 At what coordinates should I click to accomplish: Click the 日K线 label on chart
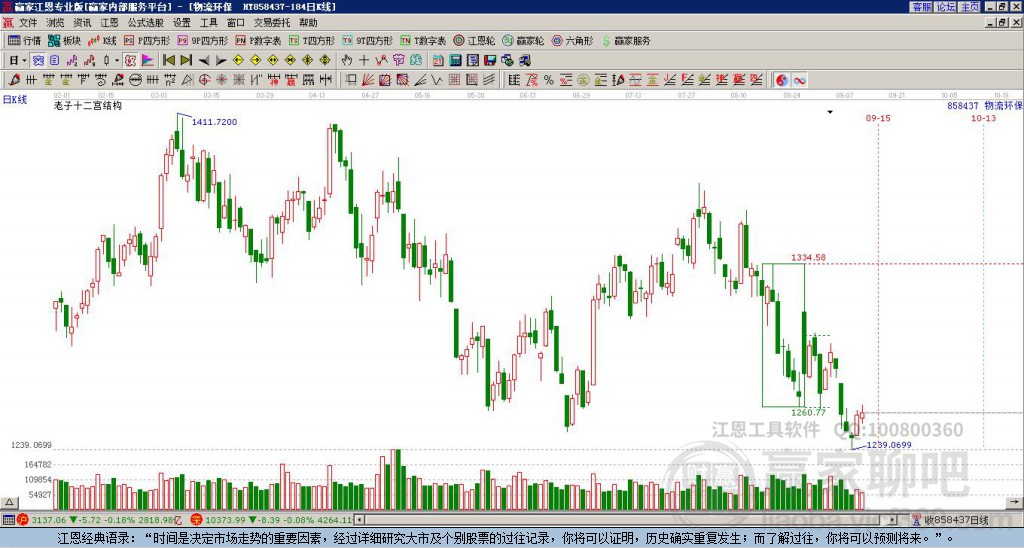(x=15, y=99)
